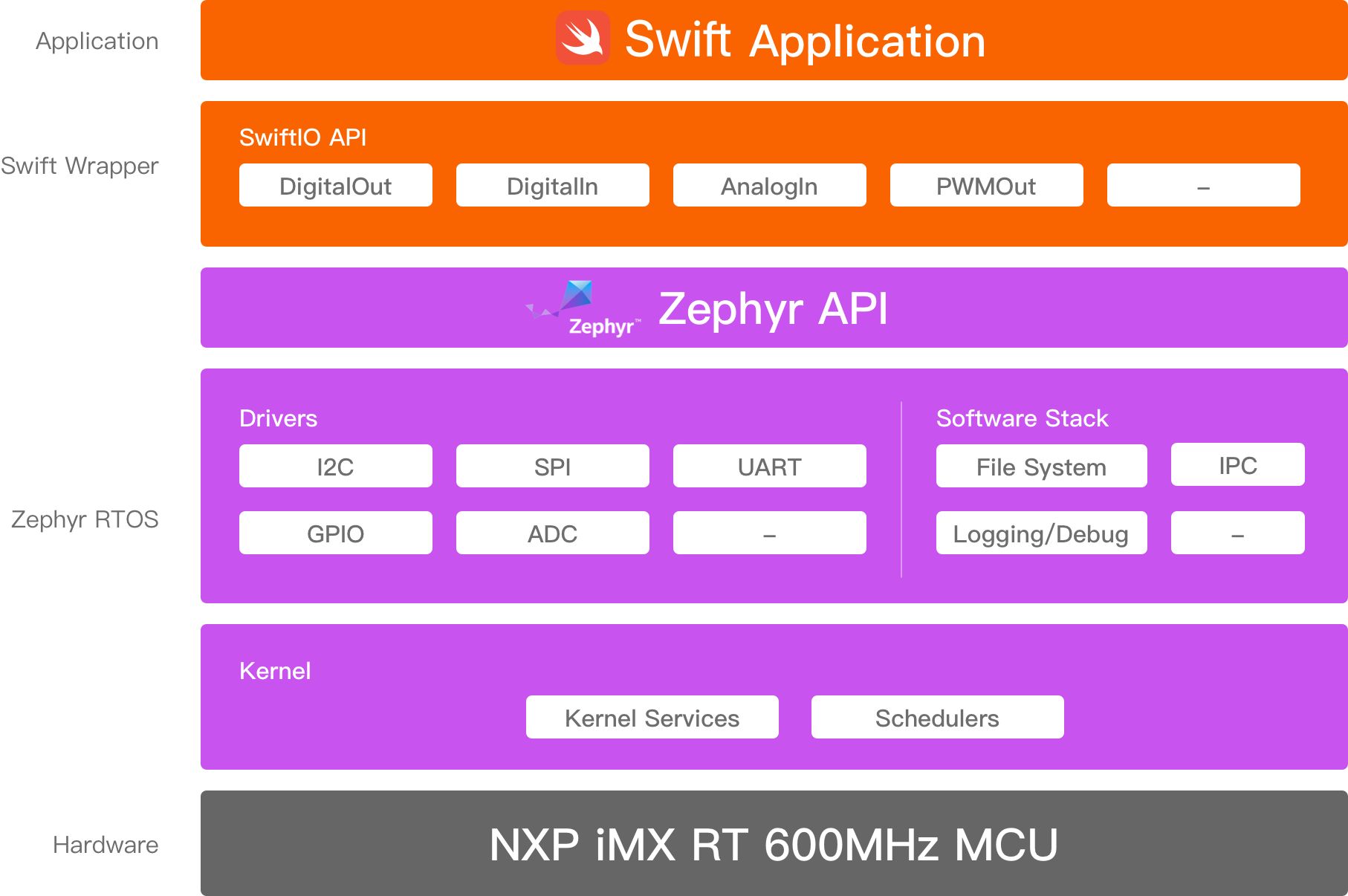Screen dimensions: 1348x896
Task: Choose the I2C driver box
Action: coord(335,467)
